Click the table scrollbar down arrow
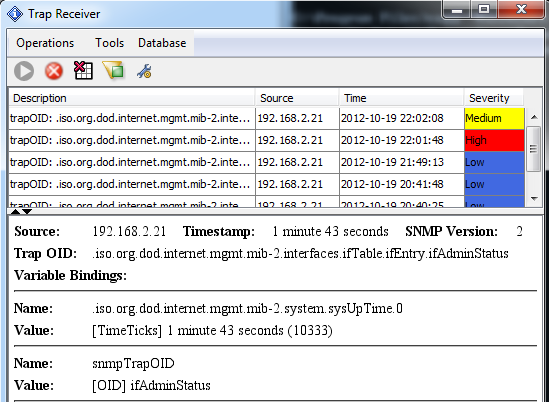The height and width of the screenshot is (402, 549). click(x=534, y=199)
